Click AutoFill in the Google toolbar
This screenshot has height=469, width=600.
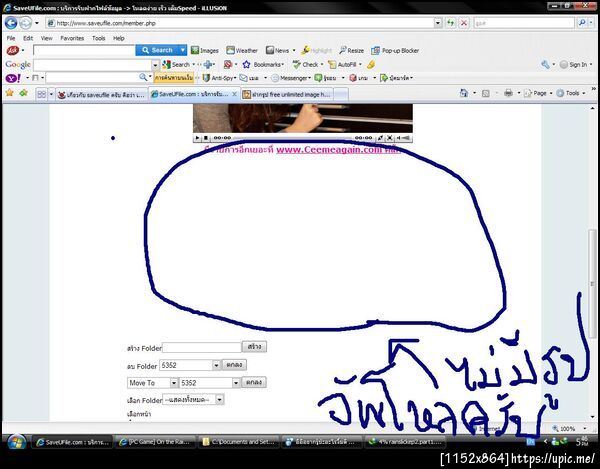pos(344,65)
